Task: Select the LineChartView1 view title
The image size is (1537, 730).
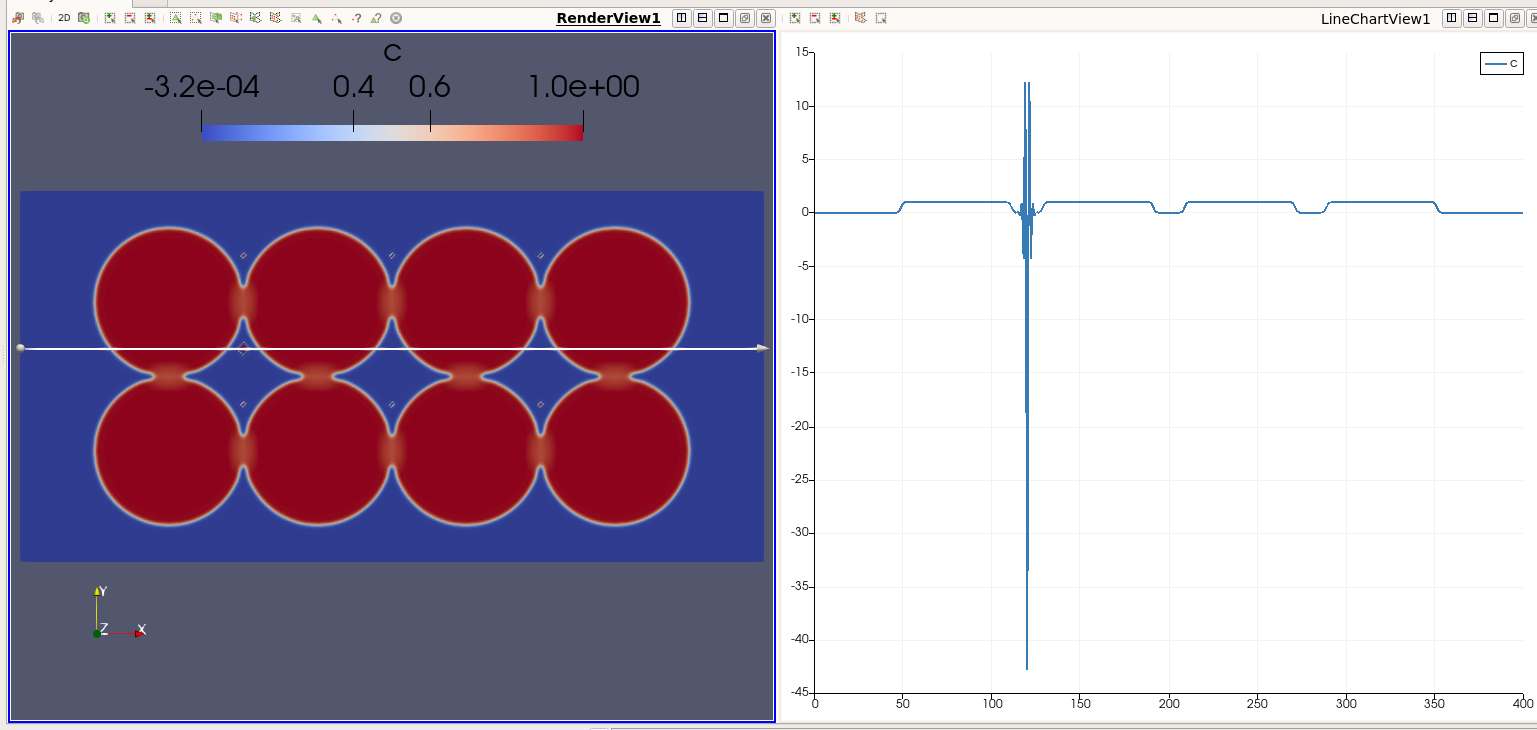Action: [x=1377, y=17]
